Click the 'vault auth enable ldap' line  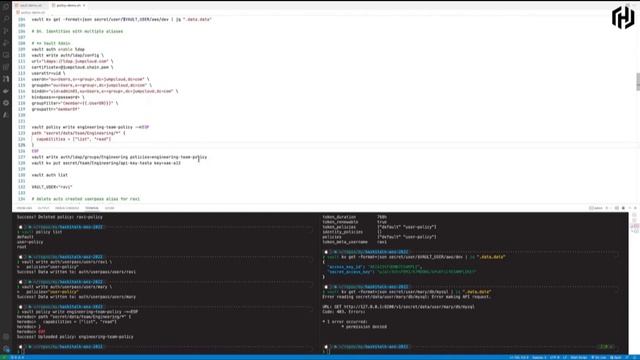pos(58,49)
